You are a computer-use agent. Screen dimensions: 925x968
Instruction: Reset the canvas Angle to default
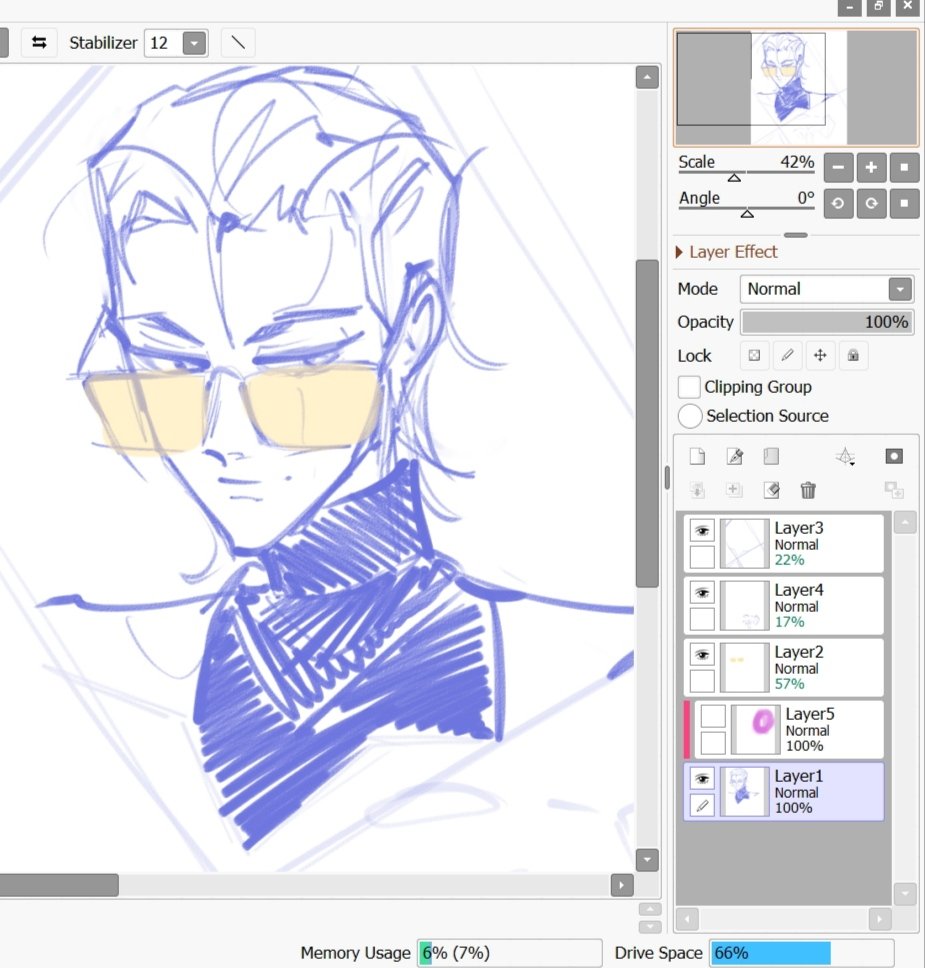click(903, 203)
